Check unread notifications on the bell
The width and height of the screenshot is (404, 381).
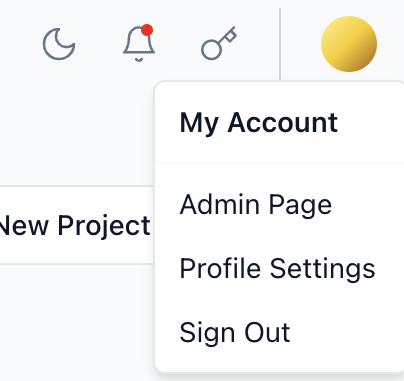[x=139, y=44]
